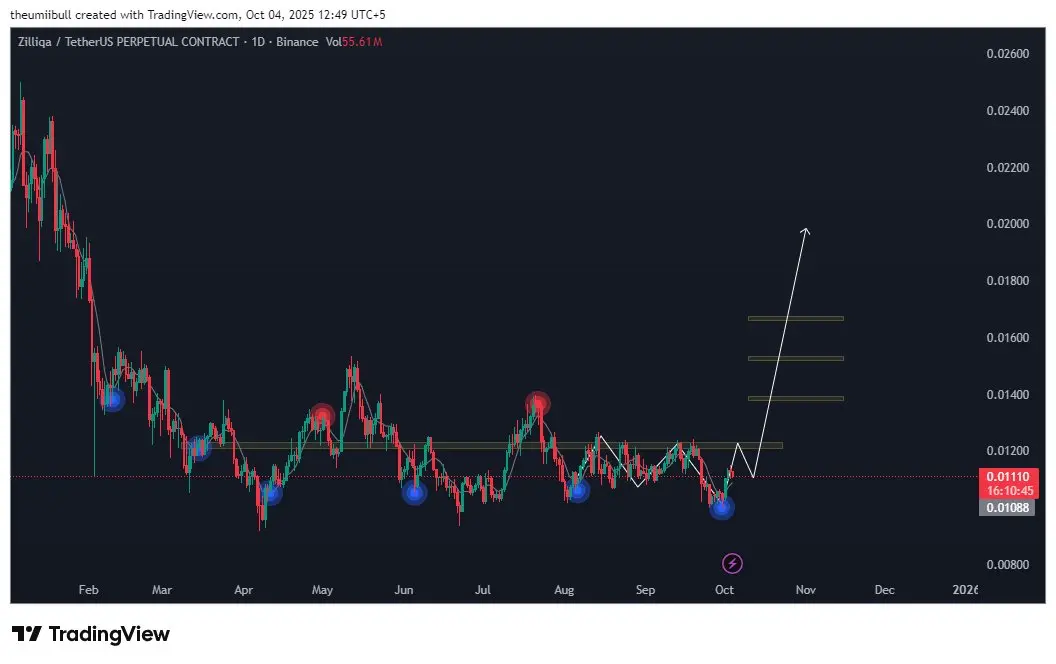Click the Binance exchange label
This screenshot has height=664, width=1056.
pos(297,42)
